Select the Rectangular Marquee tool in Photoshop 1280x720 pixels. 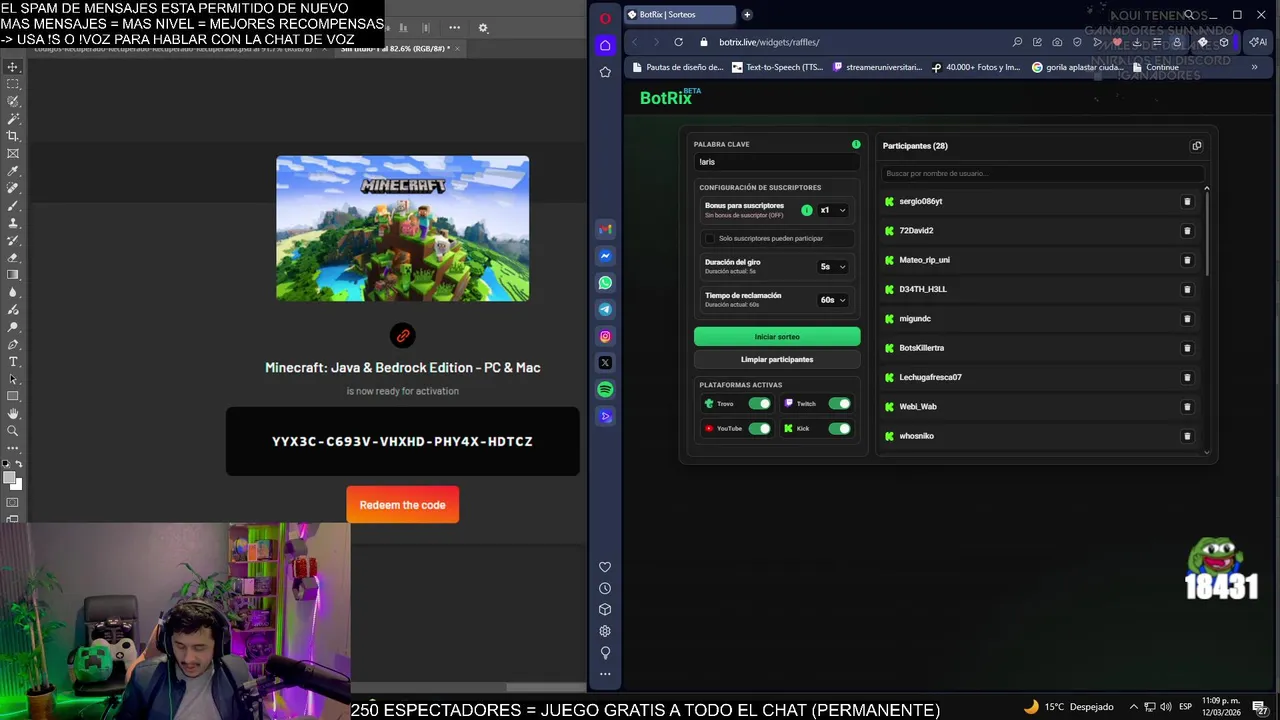click(x=13, y=84)
